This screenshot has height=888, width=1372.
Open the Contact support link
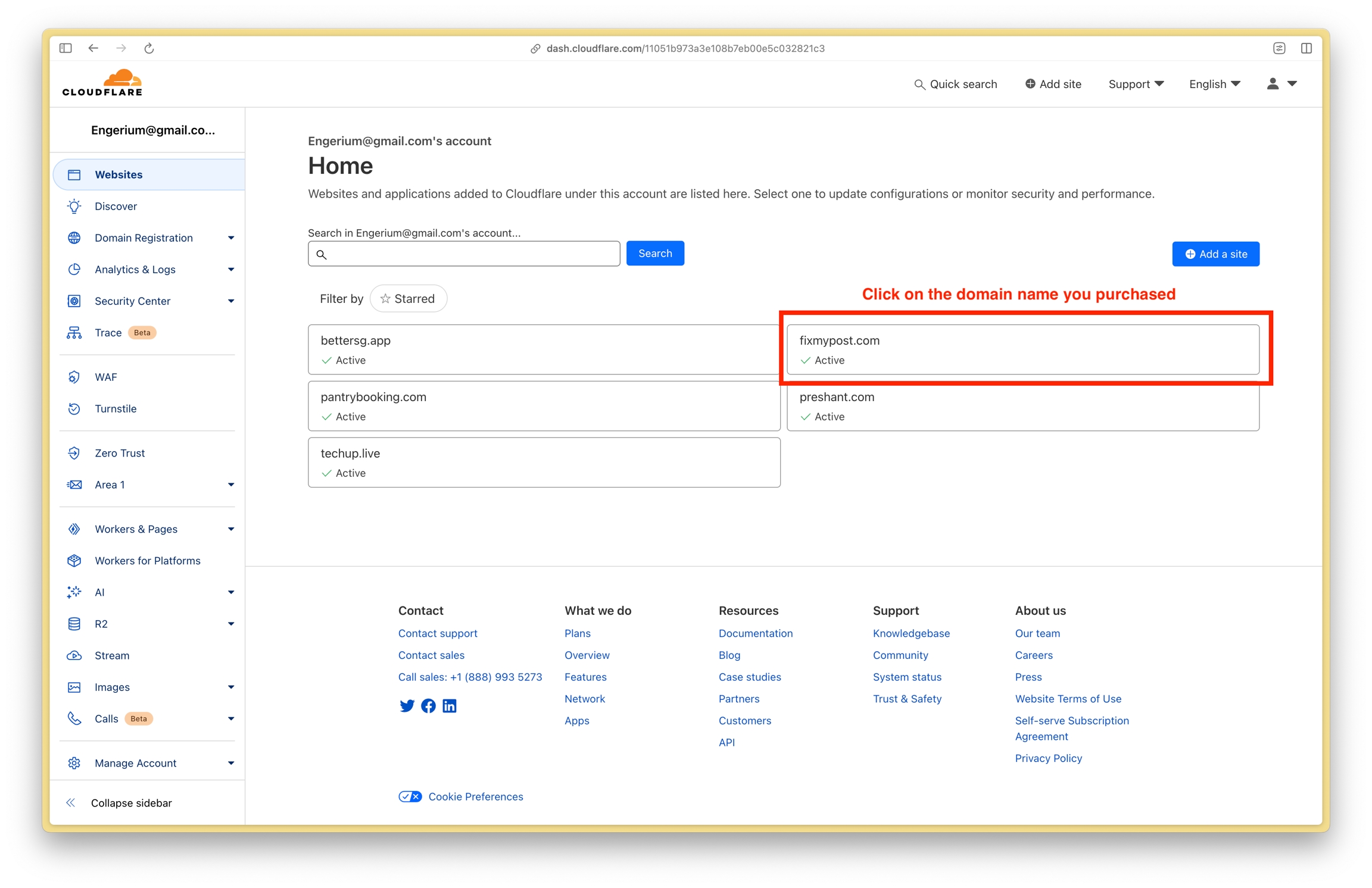click(438, 633)
